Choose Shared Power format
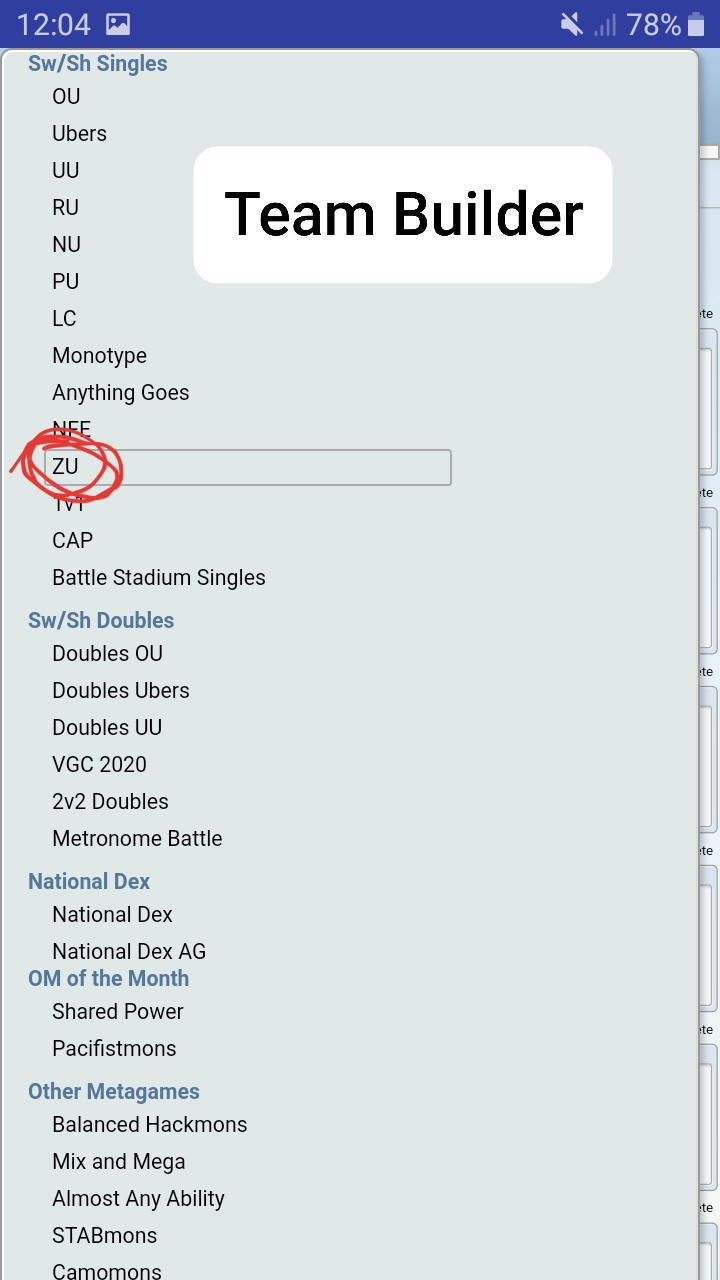720x1280 pixels. 118,1012
